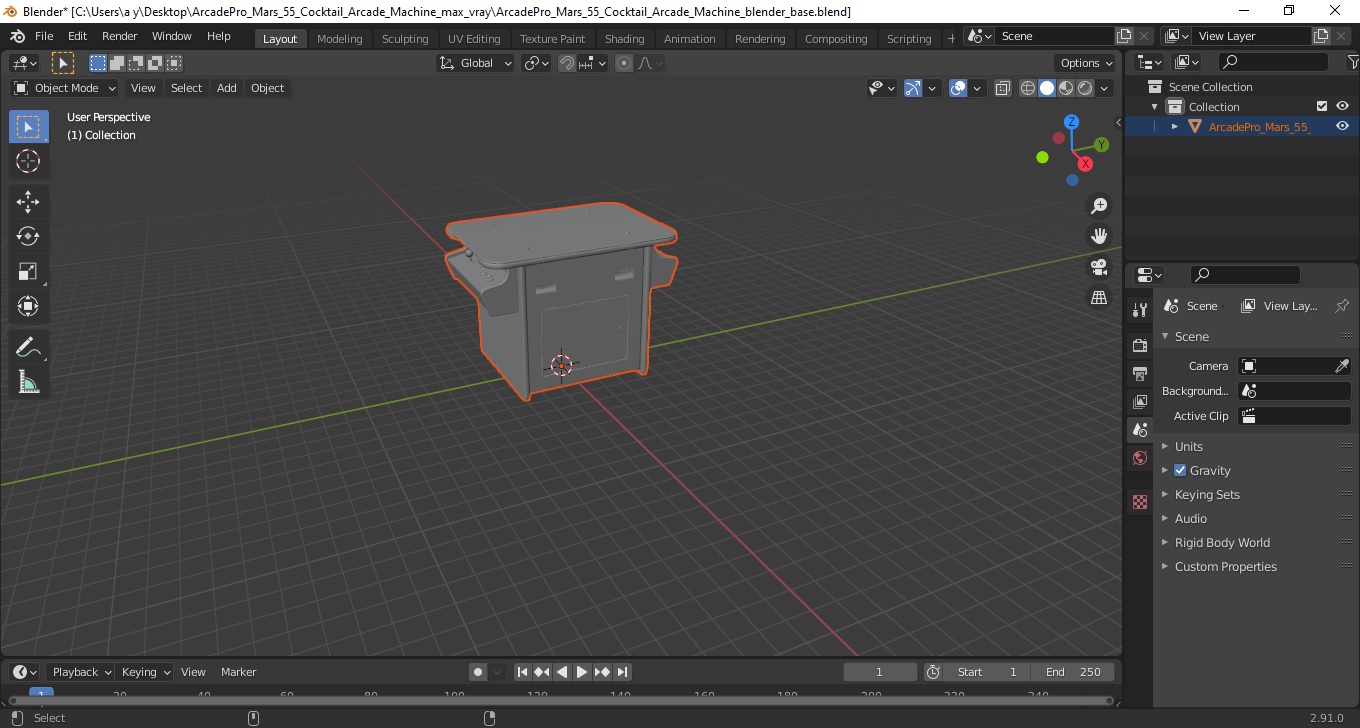Open the Render menu
The height and width of the screenshot is (728, 1360).
click(x=120, y=36)
